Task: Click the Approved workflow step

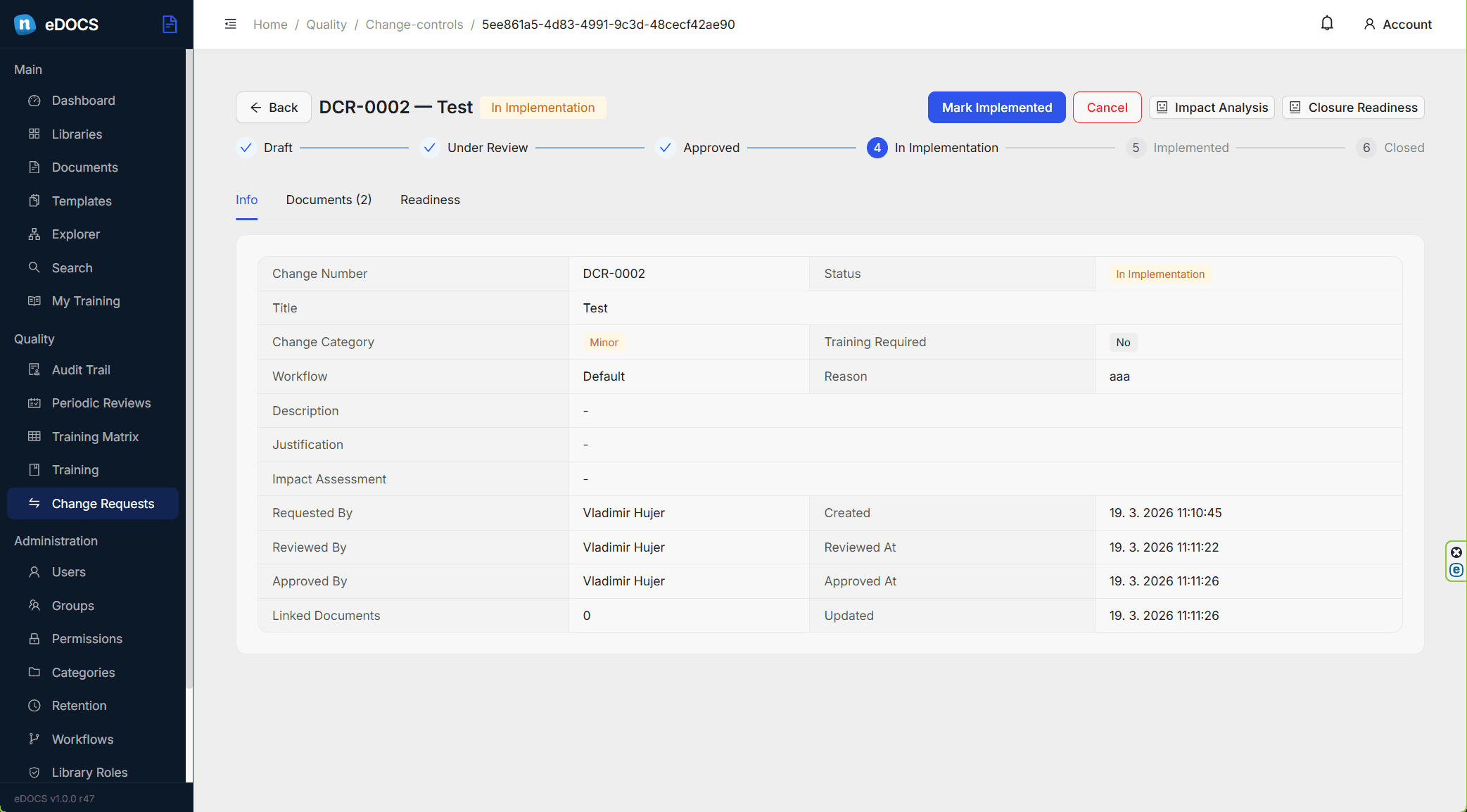Action: (x=697, y=148)
